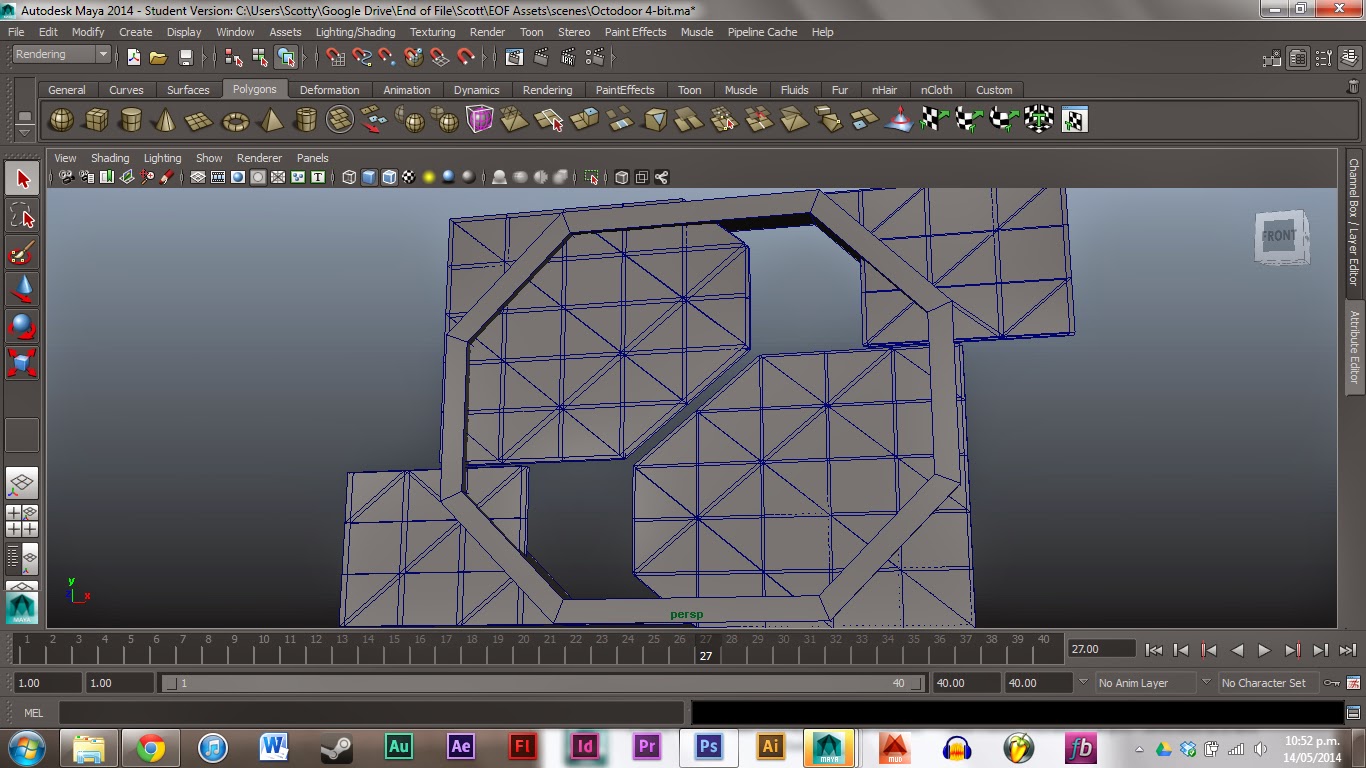
Task: Toggle wireframe on shaded display
Action: click(389, 178)
